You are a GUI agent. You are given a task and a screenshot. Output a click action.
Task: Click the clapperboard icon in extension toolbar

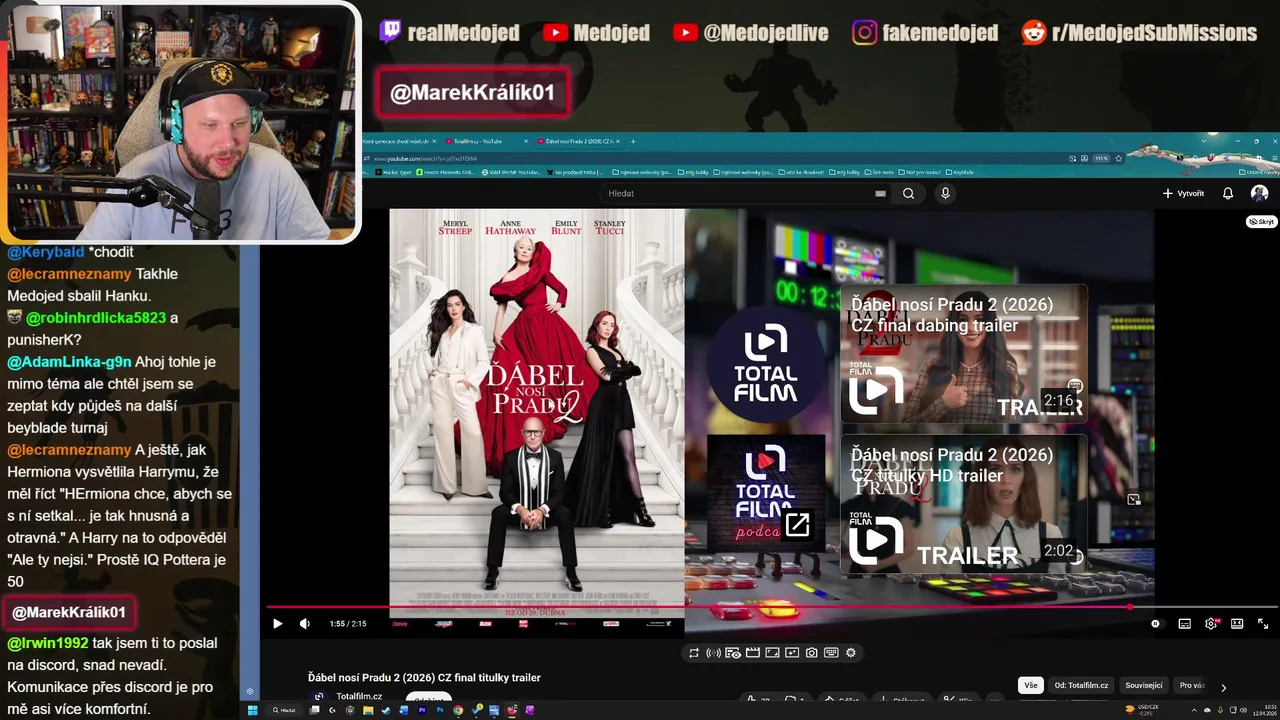(x=753, y=653)
